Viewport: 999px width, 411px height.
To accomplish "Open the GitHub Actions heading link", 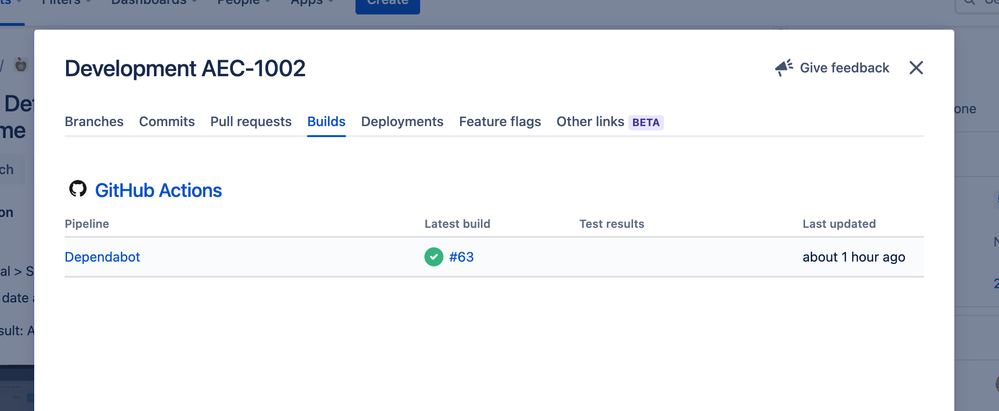I will (x=159, y=190).
